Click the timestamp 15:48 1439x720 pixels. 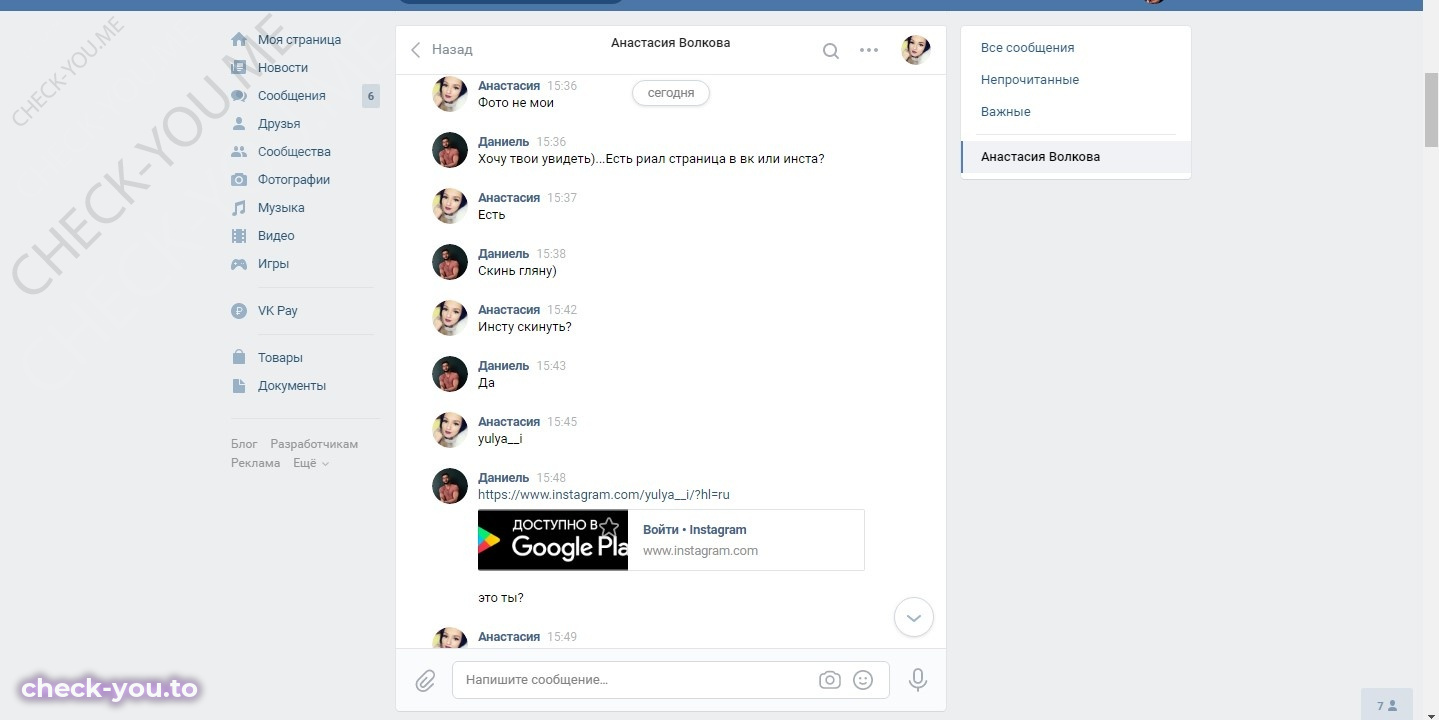coord(551,478)
